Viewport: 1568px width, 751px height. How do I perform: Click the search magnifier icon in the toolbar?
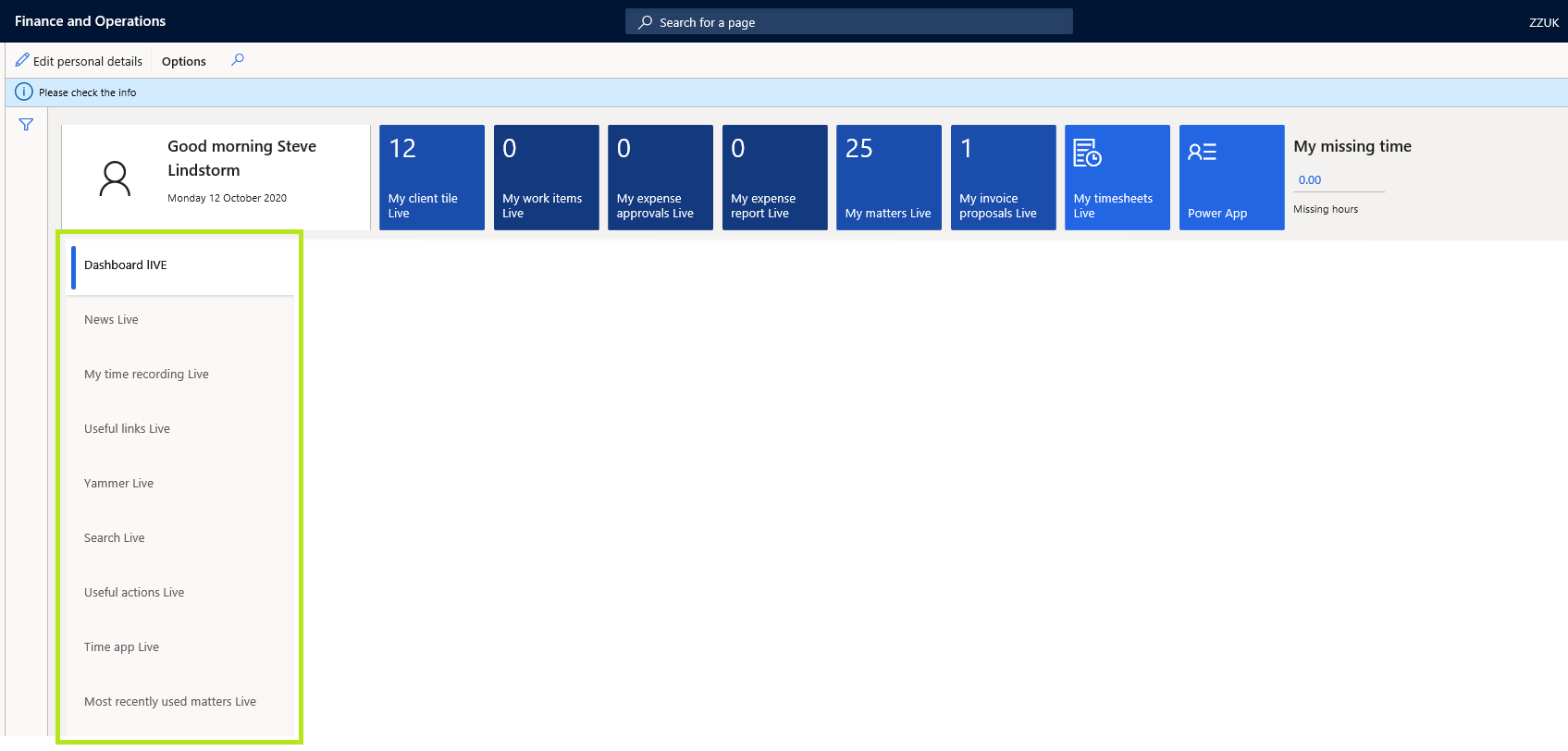point(238,60)
